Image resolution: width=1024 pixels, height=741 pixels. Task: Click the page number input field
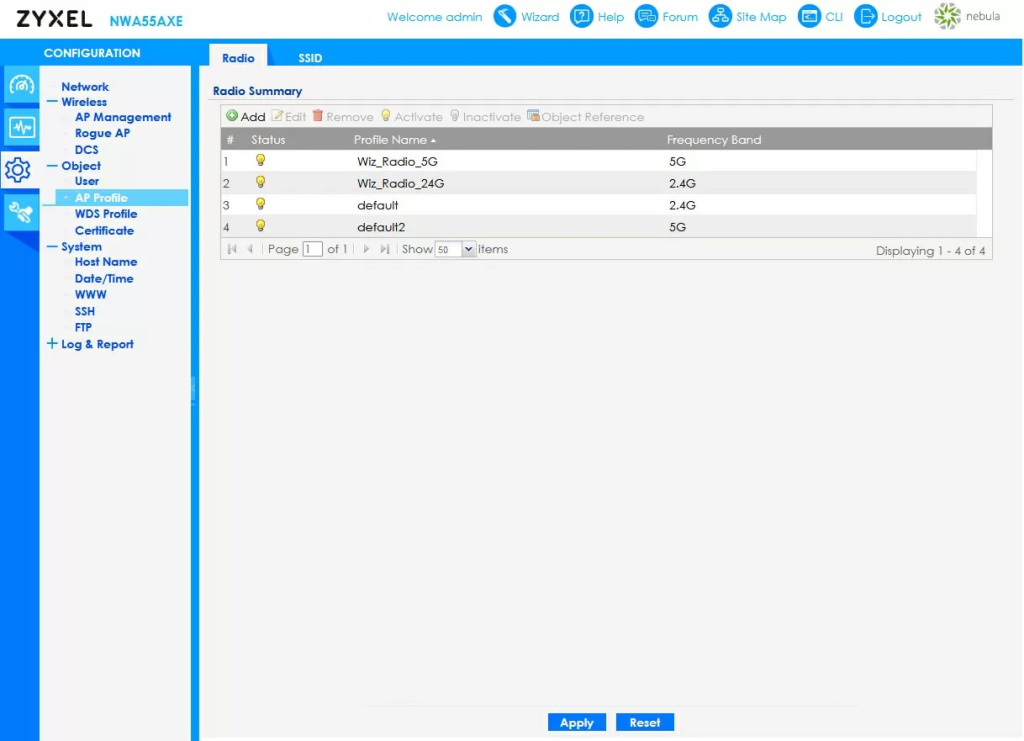click(x=312, y=249)
